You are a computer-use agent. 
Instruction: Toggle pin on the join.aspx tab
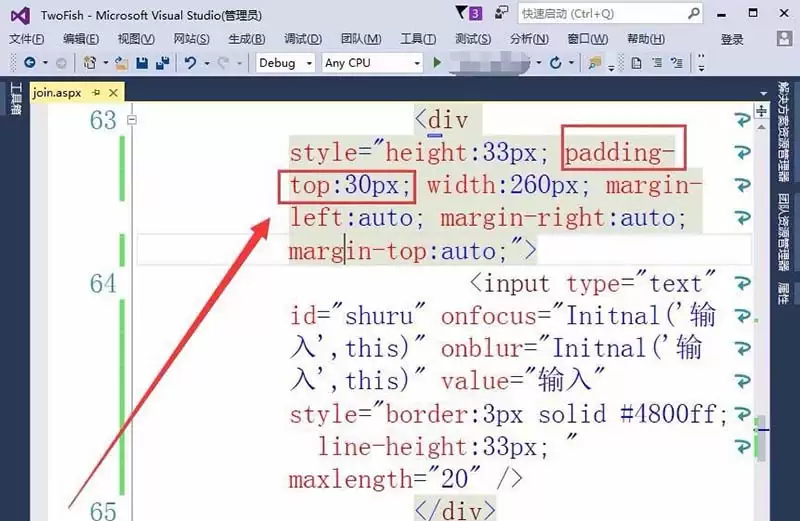[96, 91]
